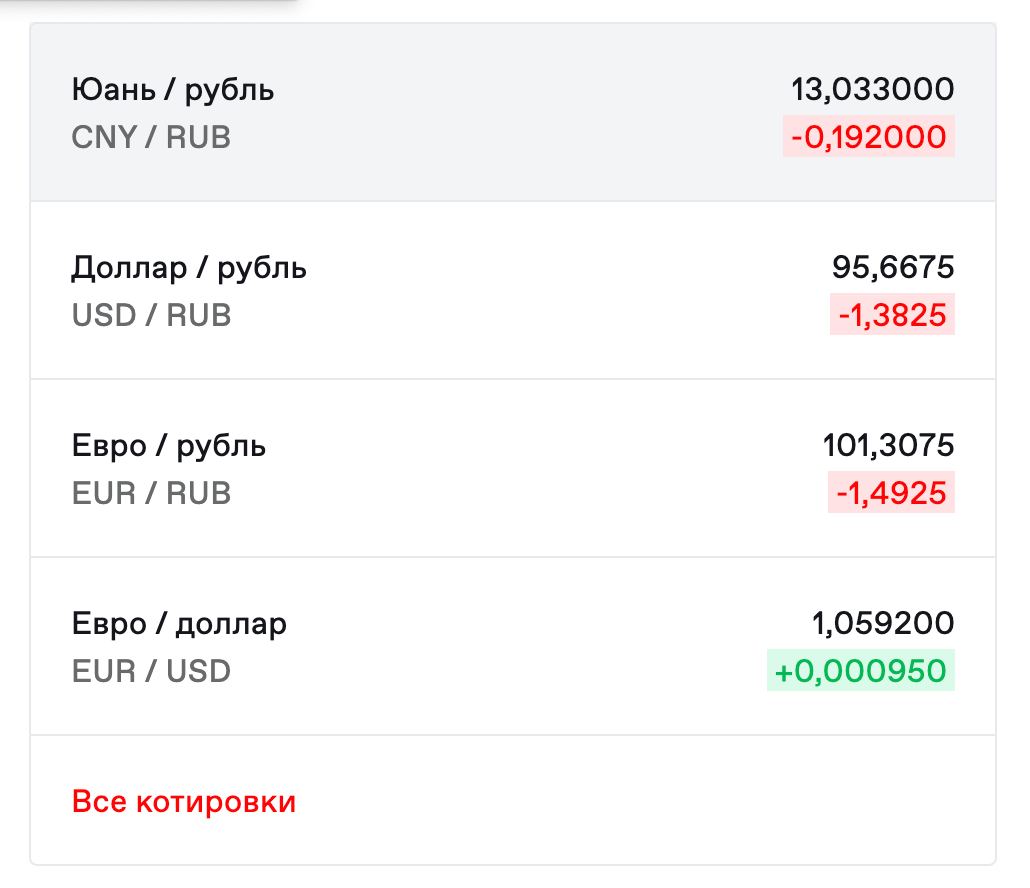The image size is (1030, 888).
Task: Open the Все котировки link
Action: click(x=184, y=802)
